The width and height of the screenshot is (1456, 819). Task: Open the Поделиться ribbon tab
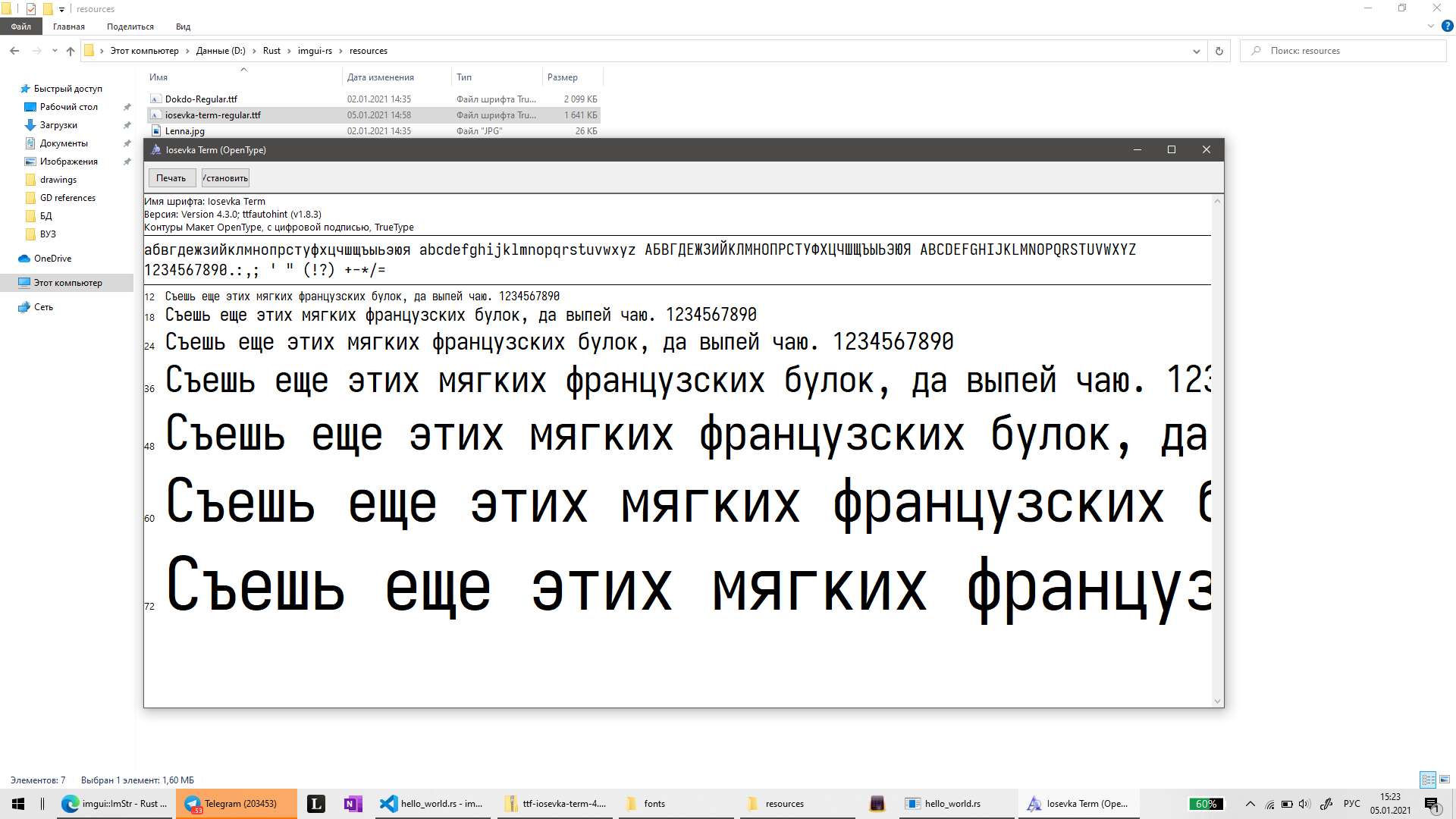click(x=130, y=27)
